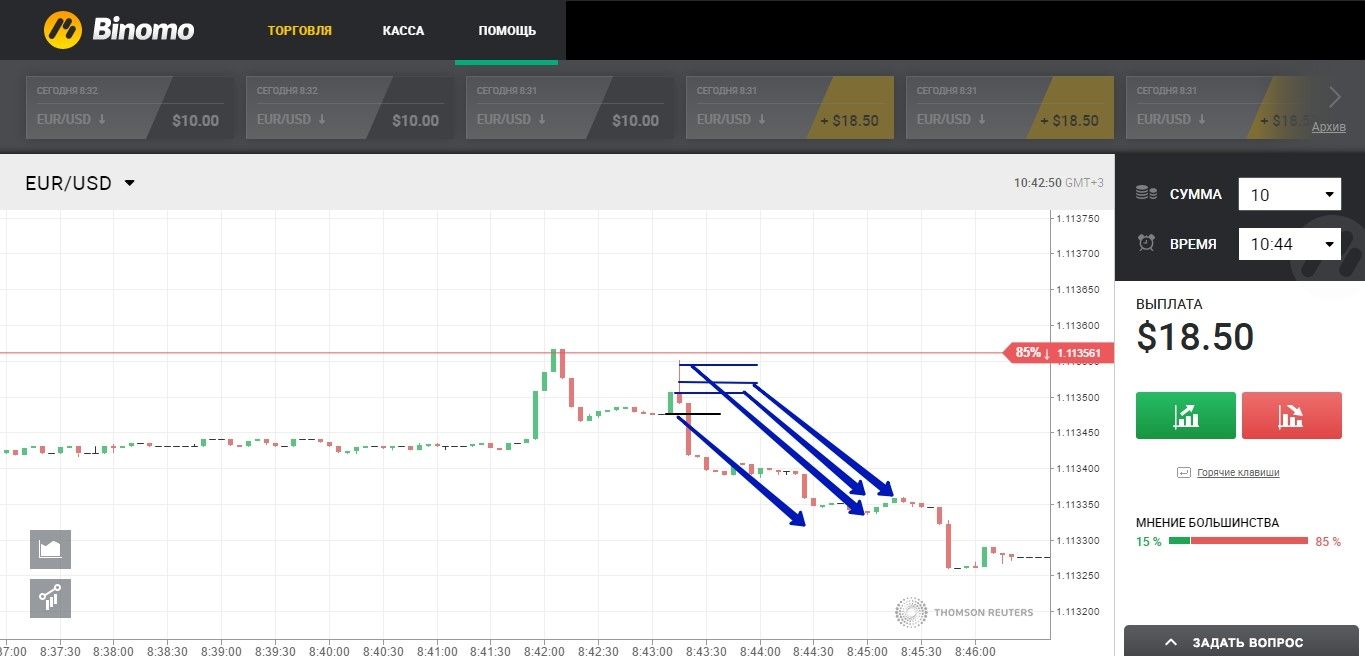Click the 15 % green opinion value

click(1149, 542)
